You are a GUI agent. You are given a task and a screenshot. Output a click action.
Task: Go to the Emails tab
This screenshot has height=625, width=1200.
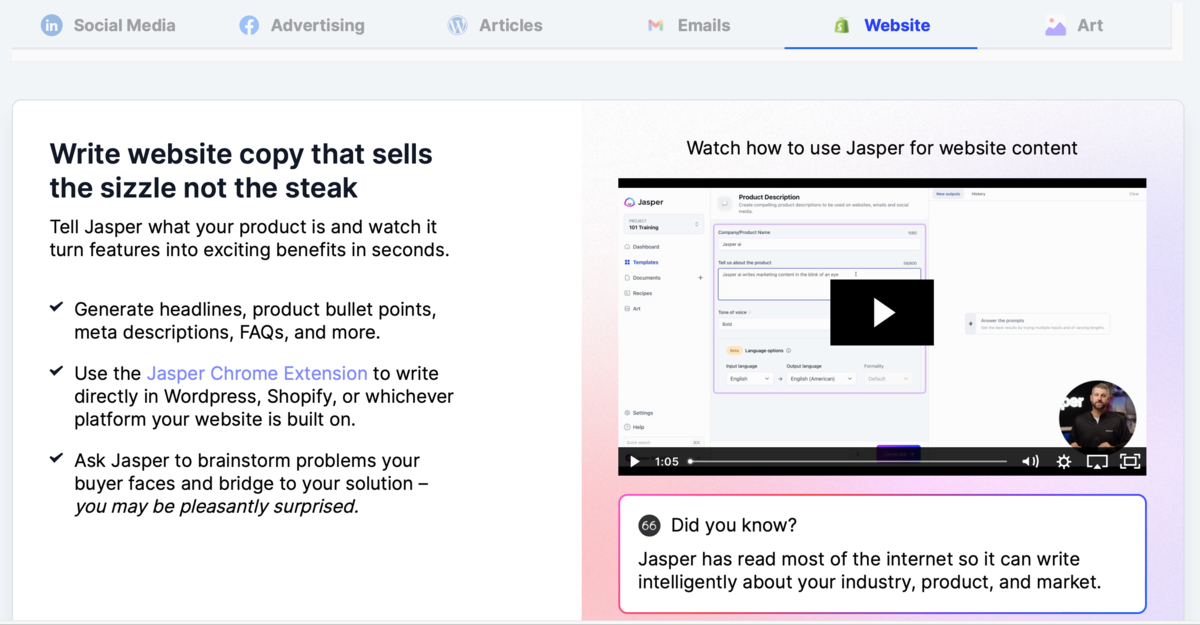689,25
